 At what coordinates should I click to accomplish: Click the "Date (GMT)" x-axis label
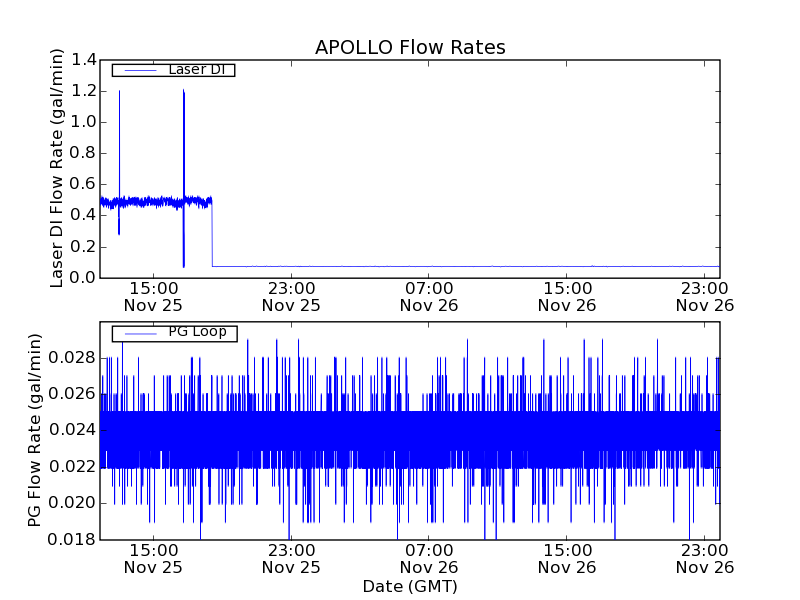click(x=410, y=586)
